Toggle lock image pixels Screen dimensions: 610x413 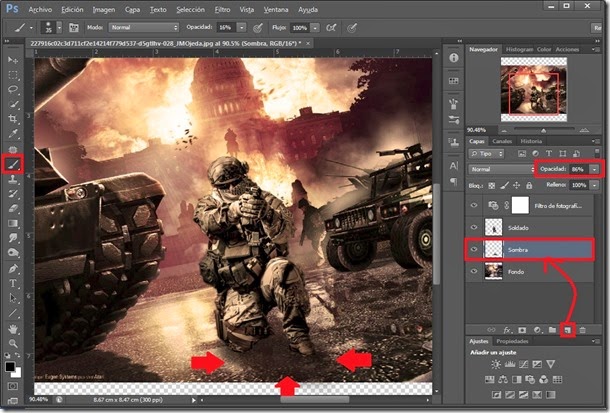(504, 186)
